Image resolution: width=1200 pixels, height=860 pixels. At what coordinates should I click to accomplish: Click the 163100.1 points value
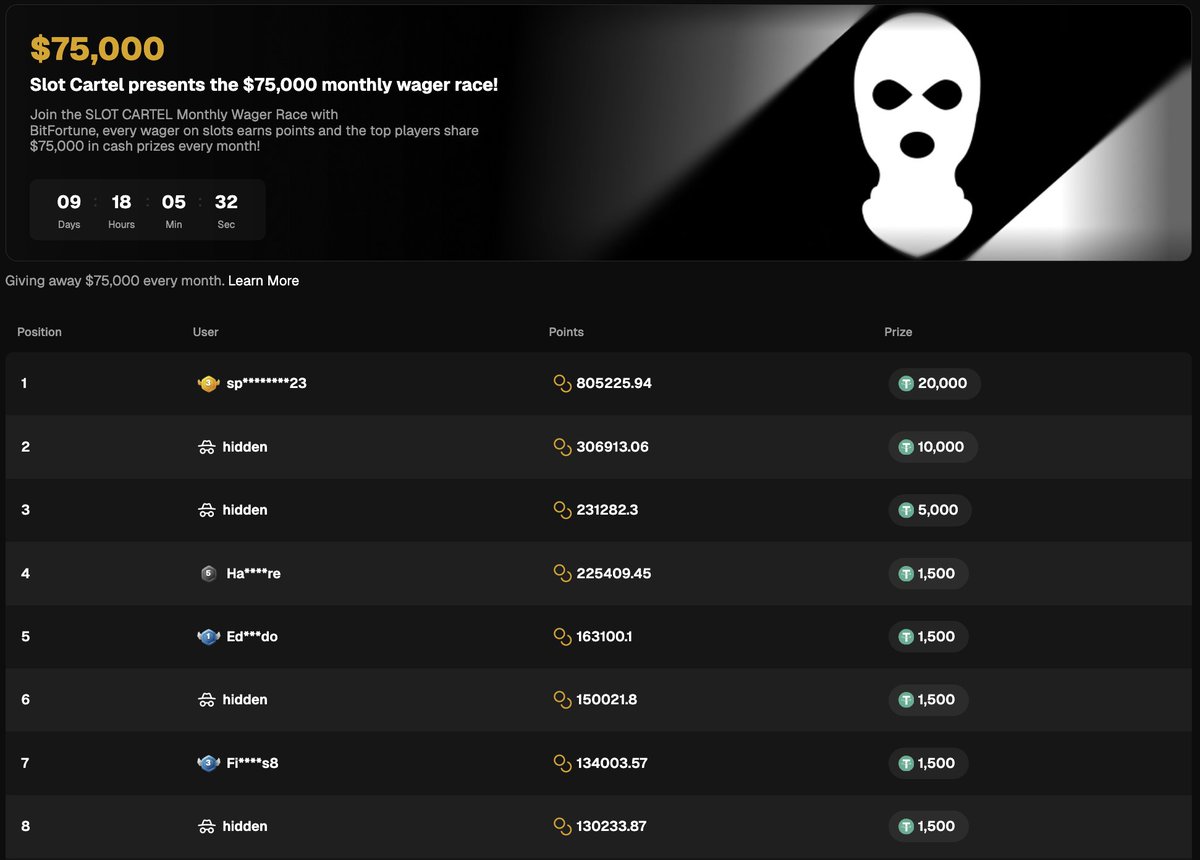pyautogui.click(x=604, y=636)
